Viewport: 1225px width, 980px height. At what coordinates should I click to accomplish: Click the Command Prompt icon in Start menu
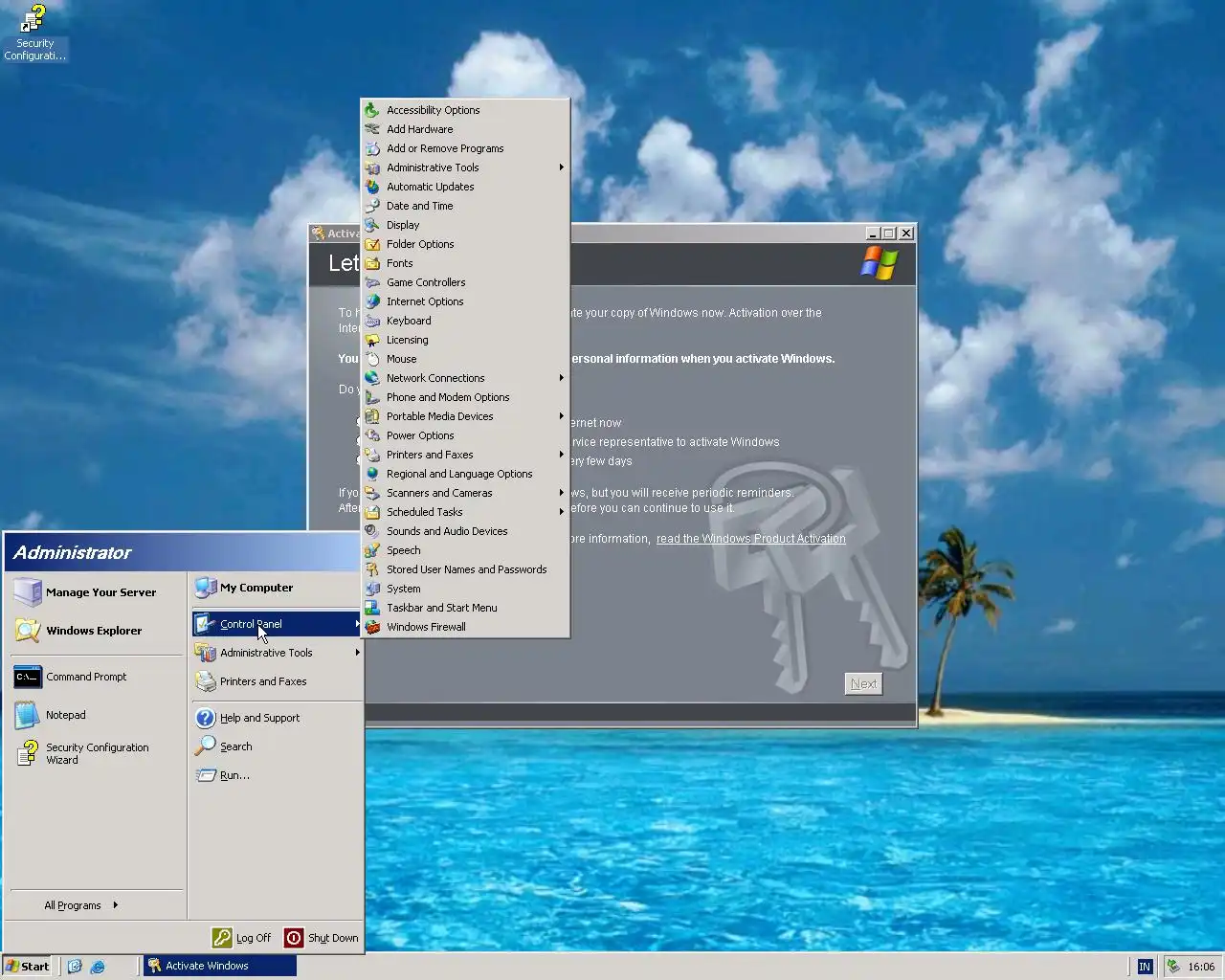pos(28,677)
